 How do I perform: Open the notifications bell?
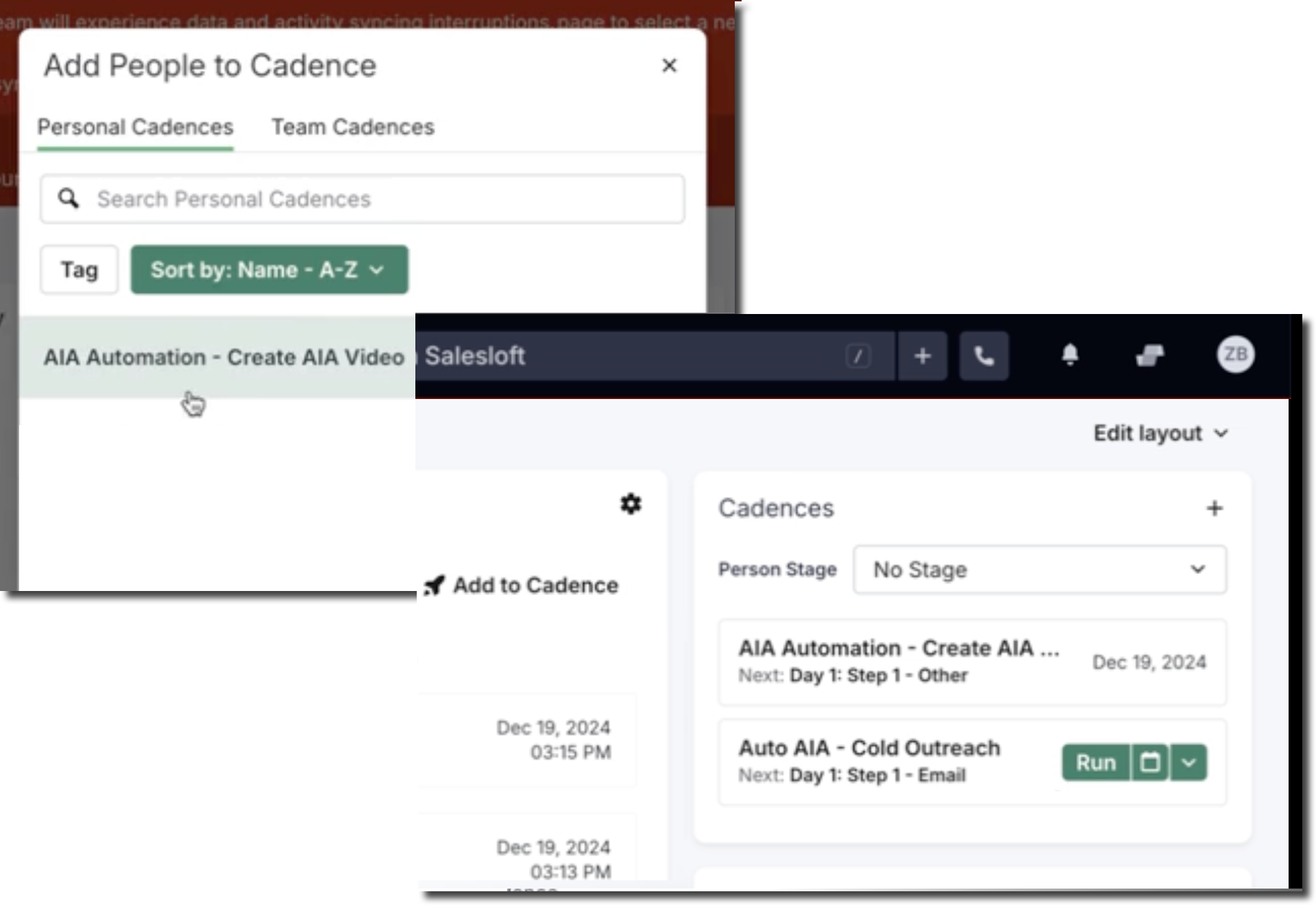(x=1070, y=355)
